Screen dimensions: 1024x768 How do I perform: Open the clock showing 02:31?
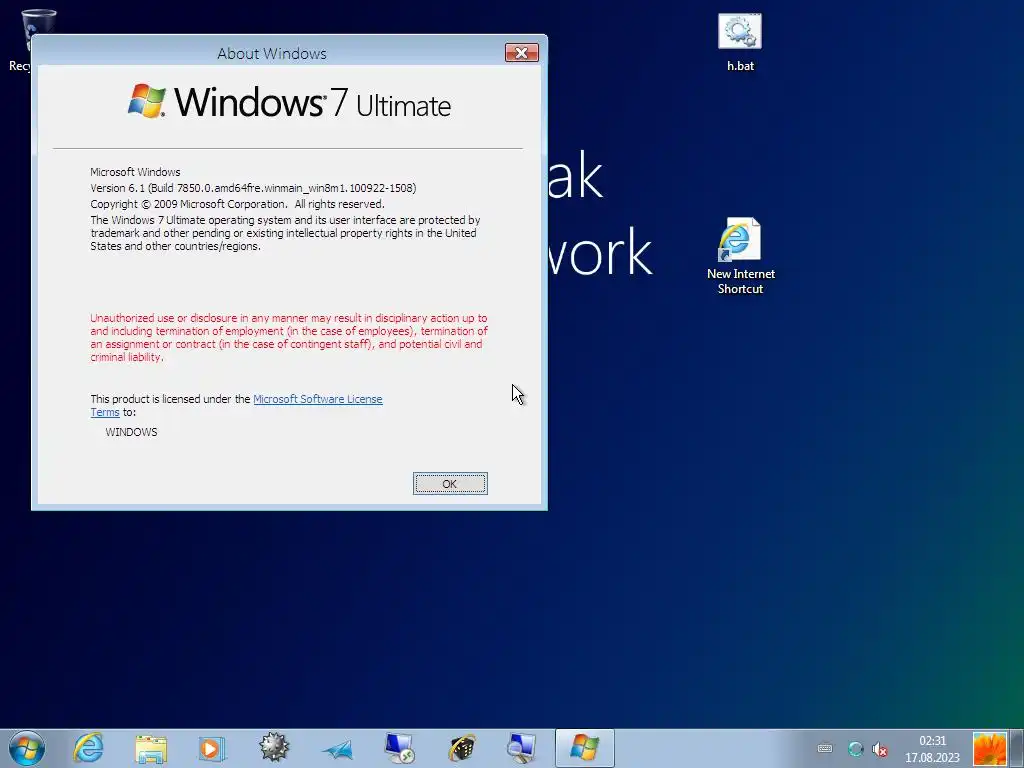pyautogui.click(x=933, y=749)
